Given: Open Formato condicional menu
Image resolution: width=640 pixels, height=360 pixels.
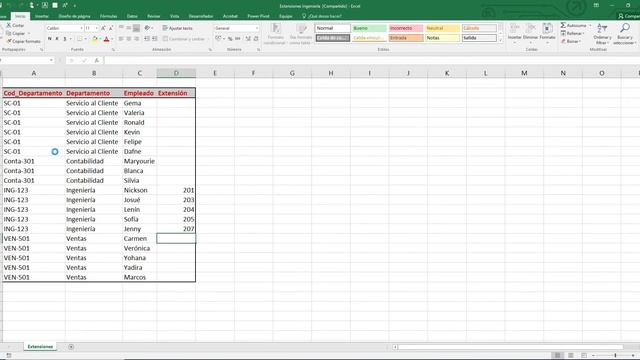Looking at the screenshot, I should tap(276, 33).
